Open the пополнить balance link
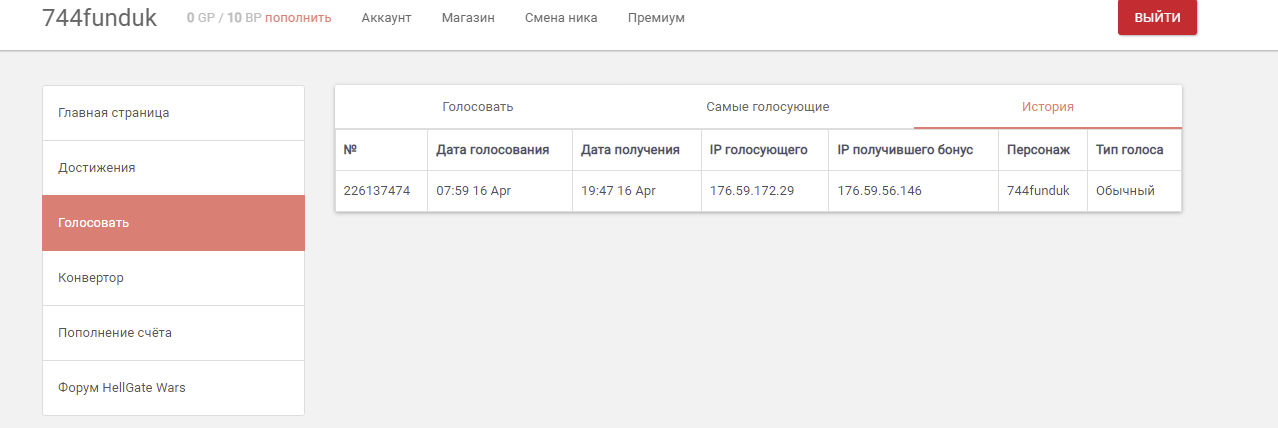 298,18
